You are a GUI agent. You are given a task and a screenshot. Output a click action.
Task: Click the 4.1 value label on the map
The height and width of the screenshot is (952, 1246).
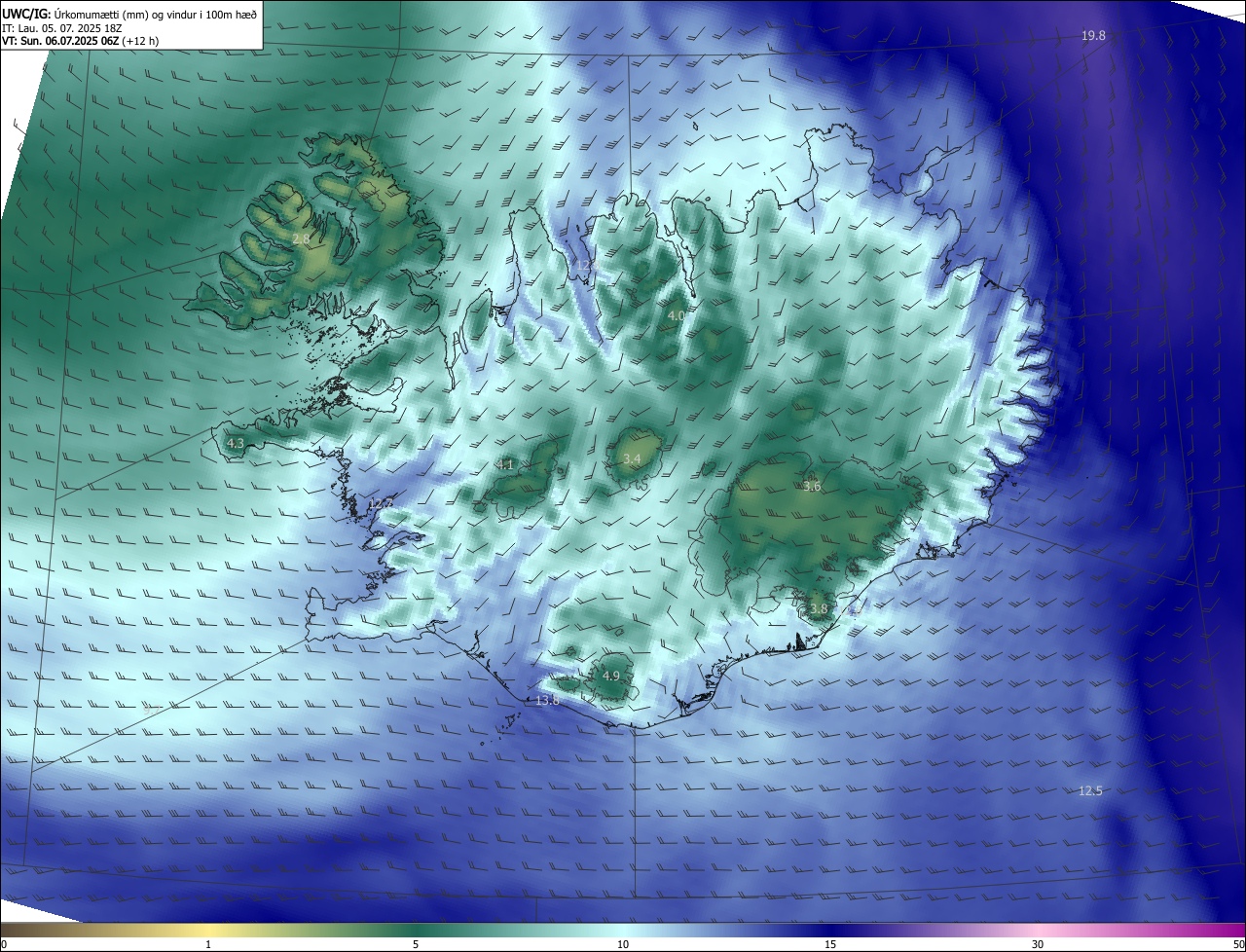(504, 464)
